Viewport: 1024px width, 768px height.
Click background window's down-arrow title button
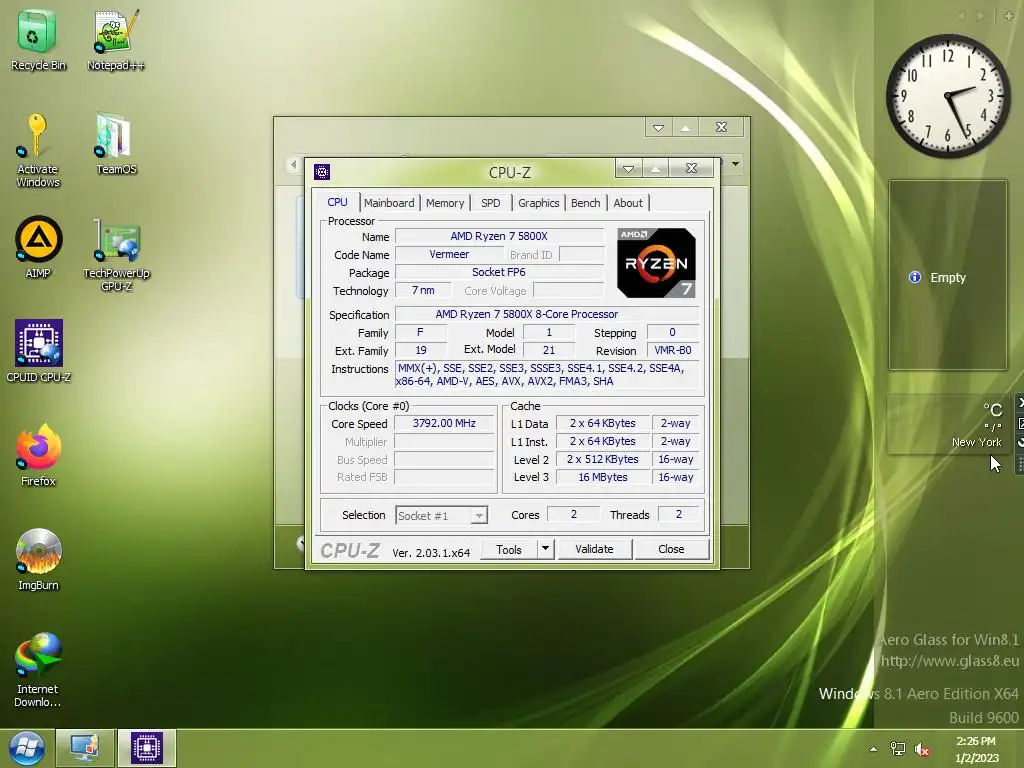(658, 128)
